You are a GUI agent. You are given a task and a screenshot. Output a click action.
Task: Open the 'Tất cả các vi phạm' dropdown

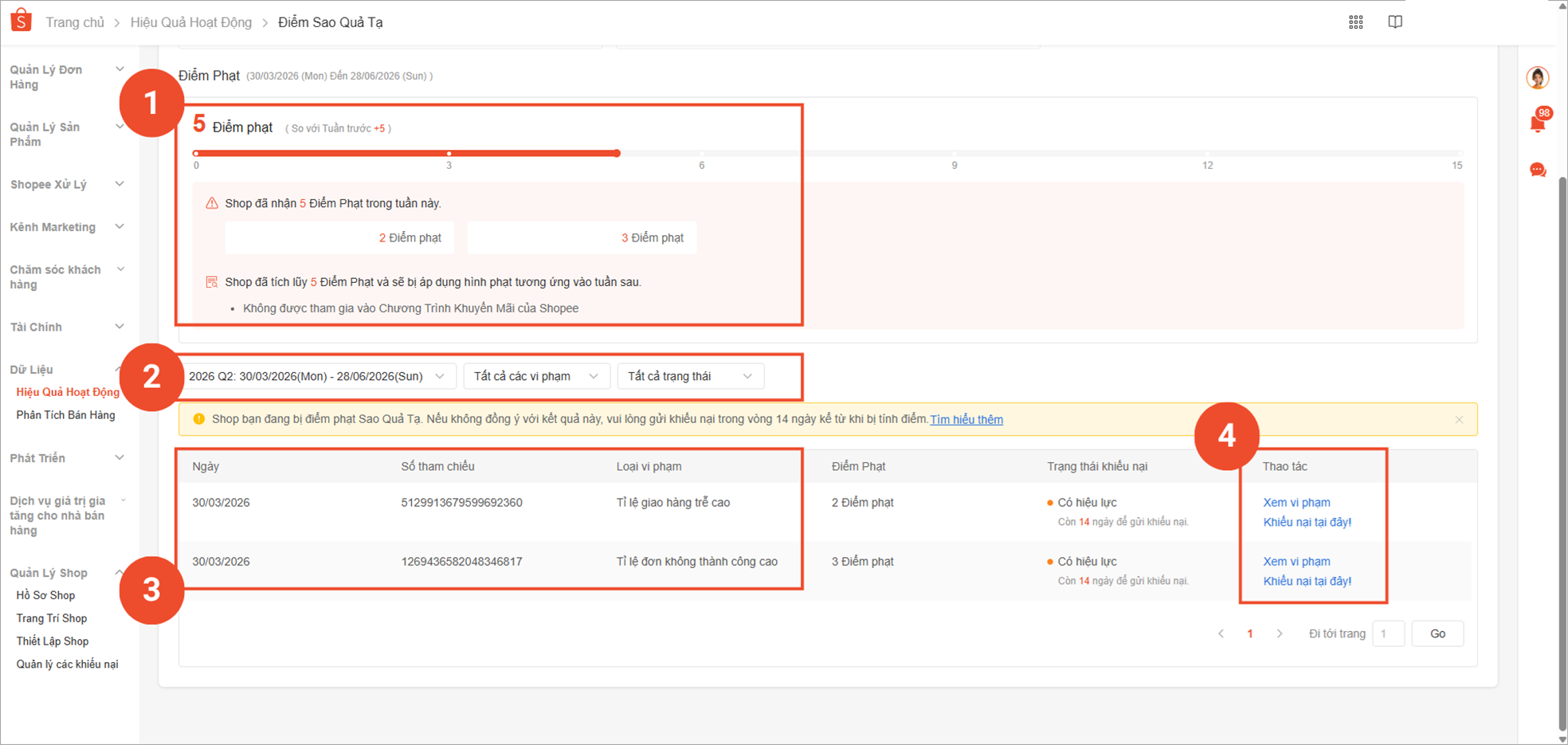tap(536, 376)
